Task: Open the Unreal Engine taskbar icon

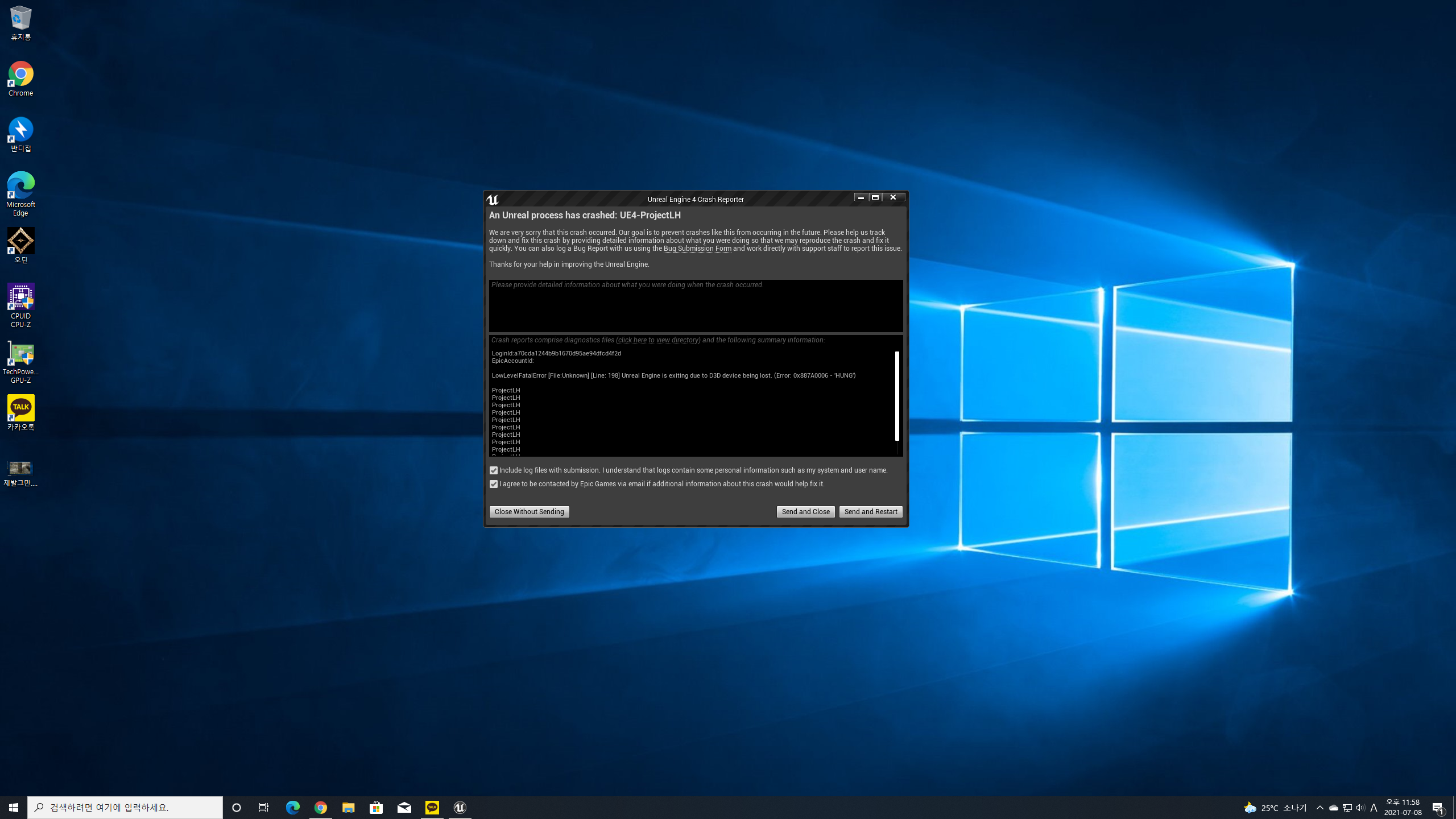Action: [460, 807]
